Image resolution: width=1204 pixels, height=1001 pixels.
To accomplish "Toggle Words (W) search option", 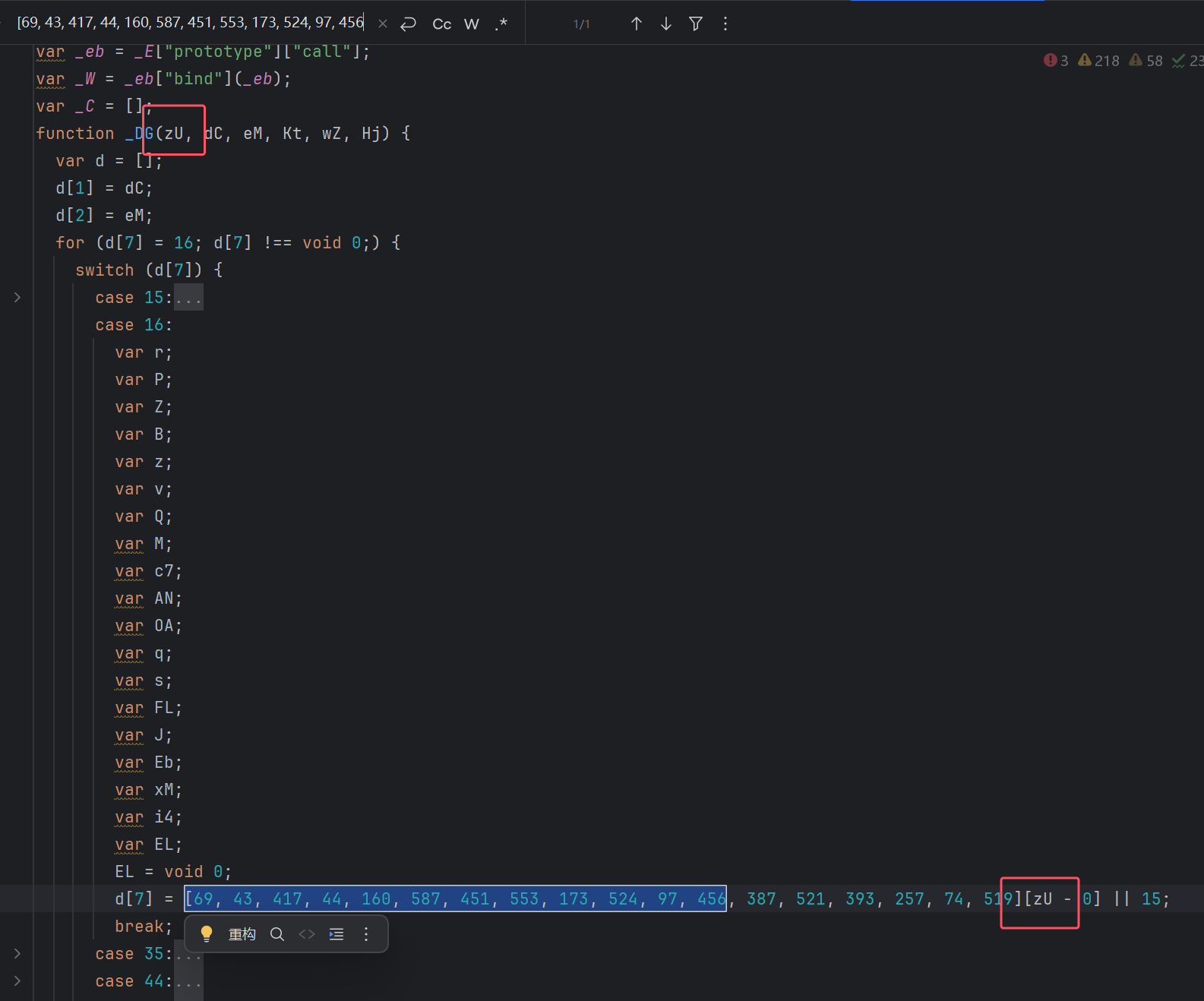I will [x=472, y=24].
